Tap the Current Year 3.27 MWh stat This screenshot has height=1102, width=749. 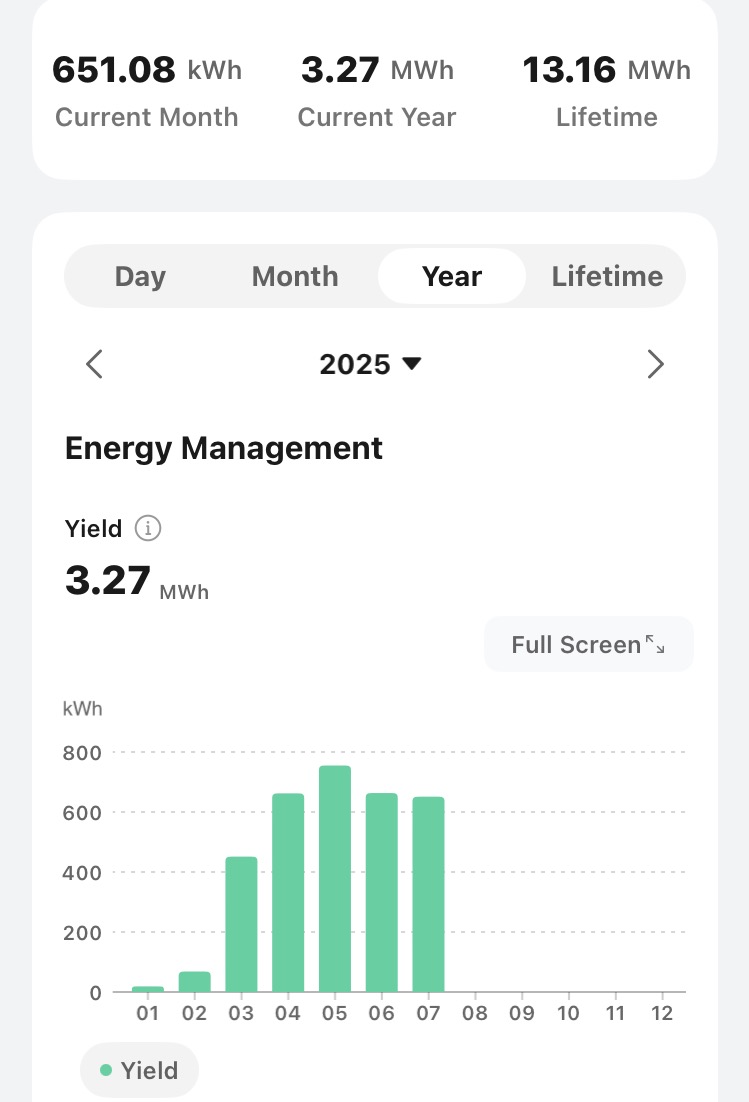[x=377, y=92]
